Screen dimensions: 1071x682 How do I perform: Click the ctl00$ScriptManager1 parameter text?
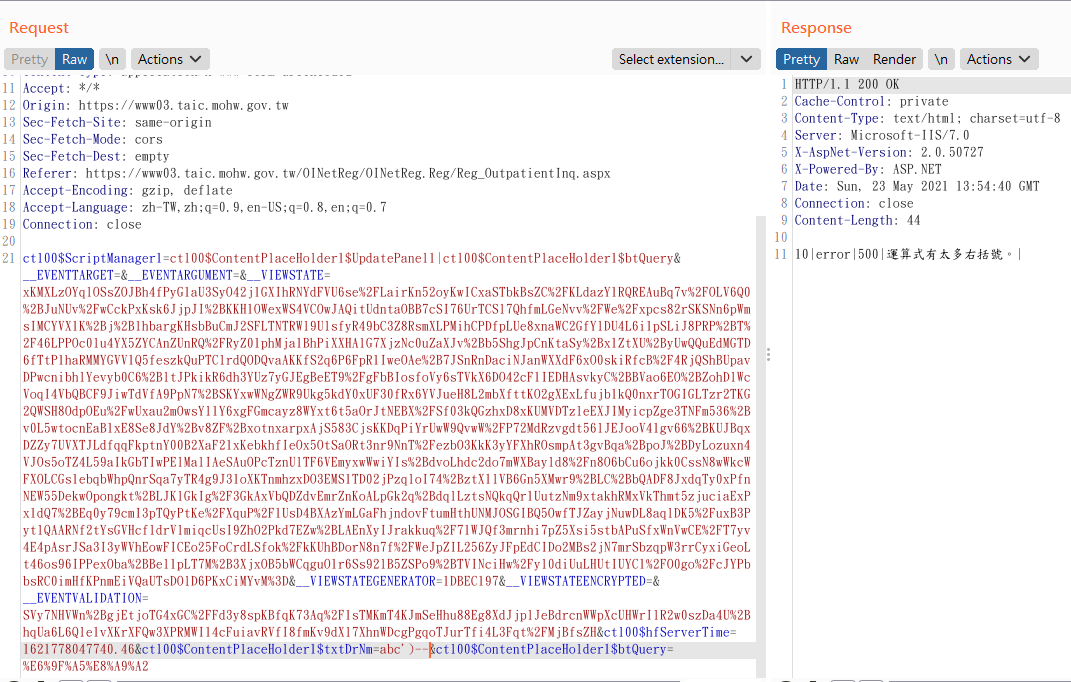point(92,258)
